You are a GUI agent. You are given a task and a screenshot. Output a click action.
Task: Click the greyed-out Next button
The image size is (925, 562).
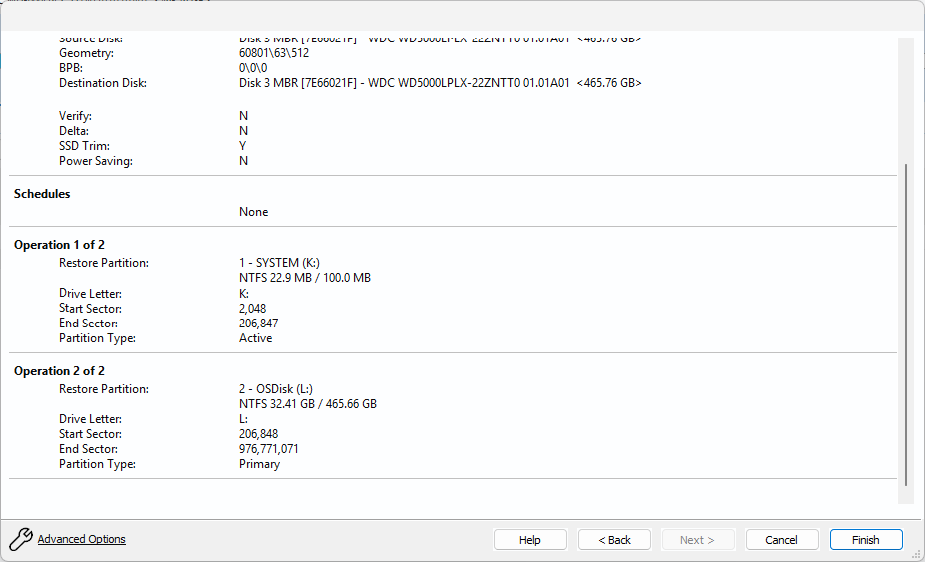tap(697, 540)
